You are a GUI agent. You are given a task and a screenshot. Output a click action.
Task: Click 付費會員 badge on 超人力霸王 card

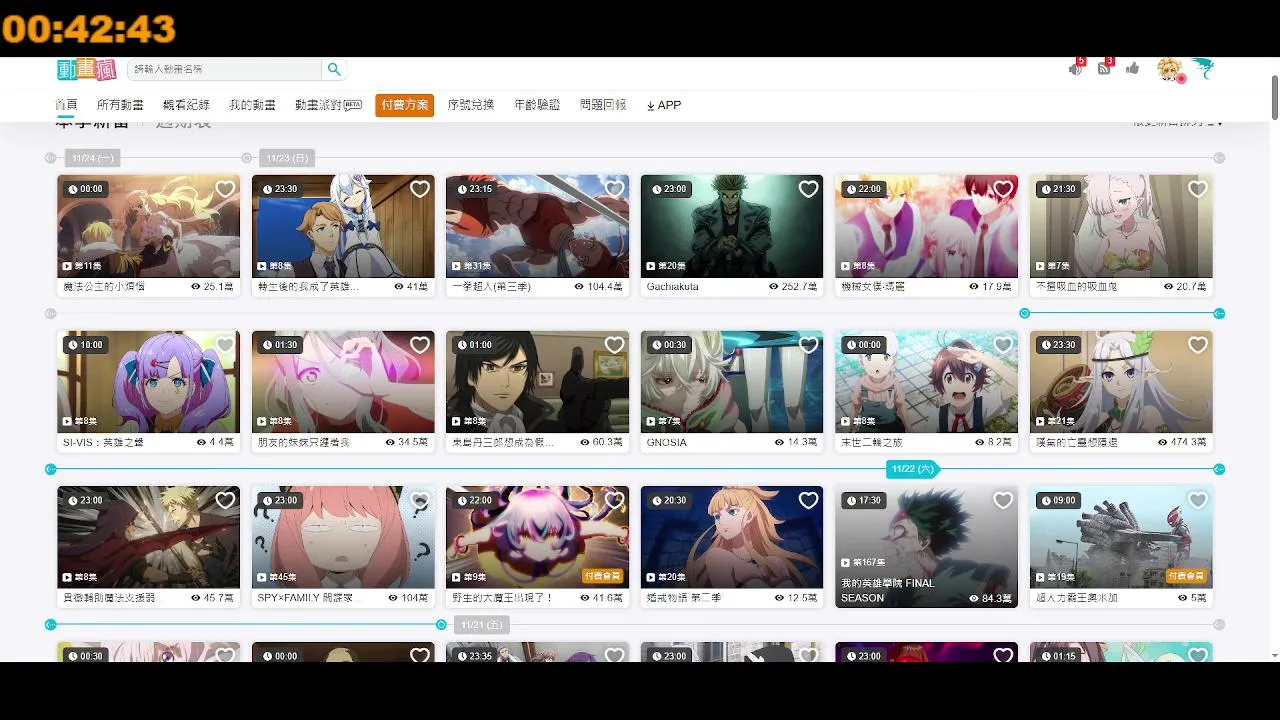(1186, 576)
